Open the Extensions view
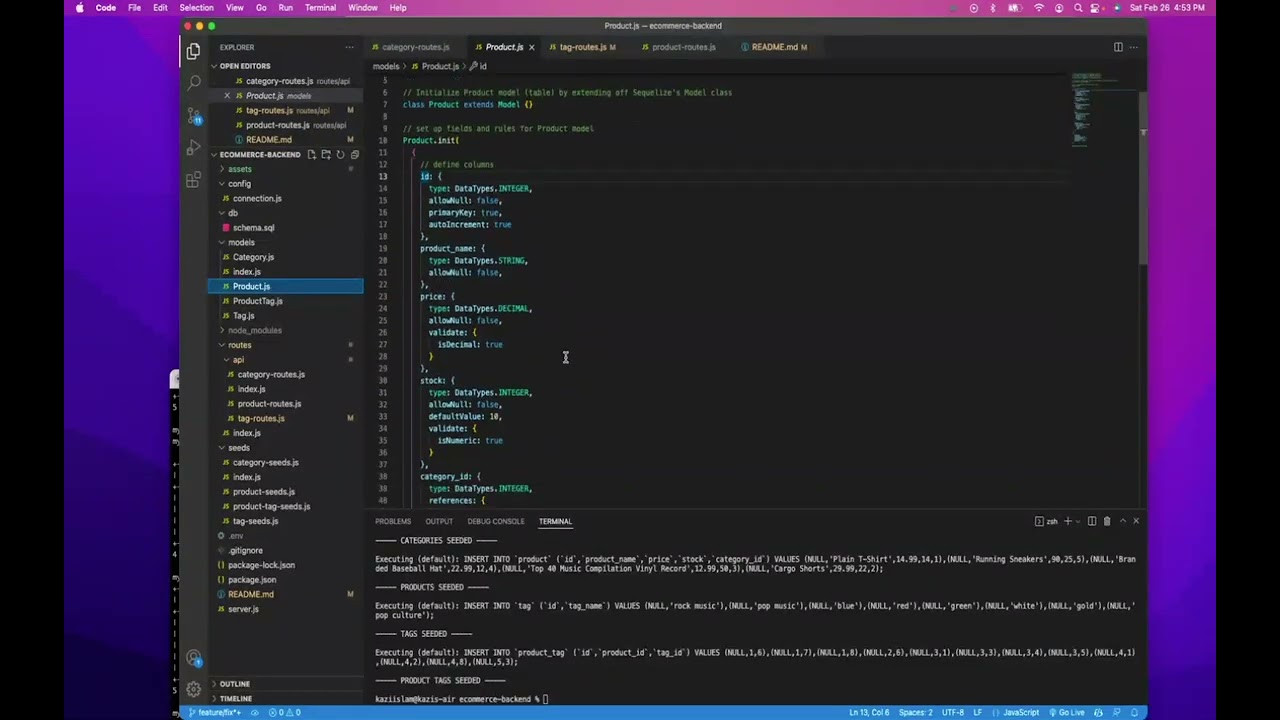The width and height of the screenshot is (1280, 720). [193, 180]
